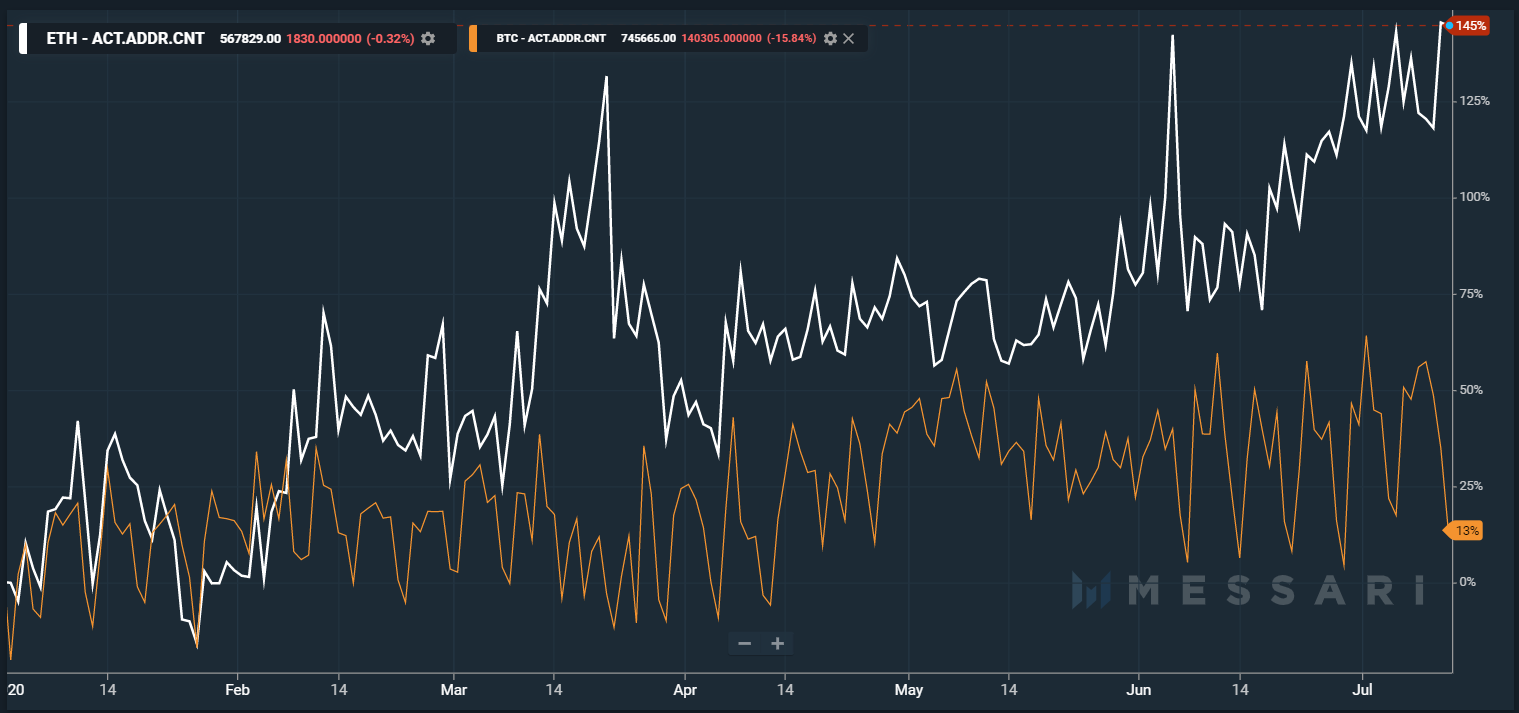
Task: Zoom in the chart with plus button
Action: (777, 643)
